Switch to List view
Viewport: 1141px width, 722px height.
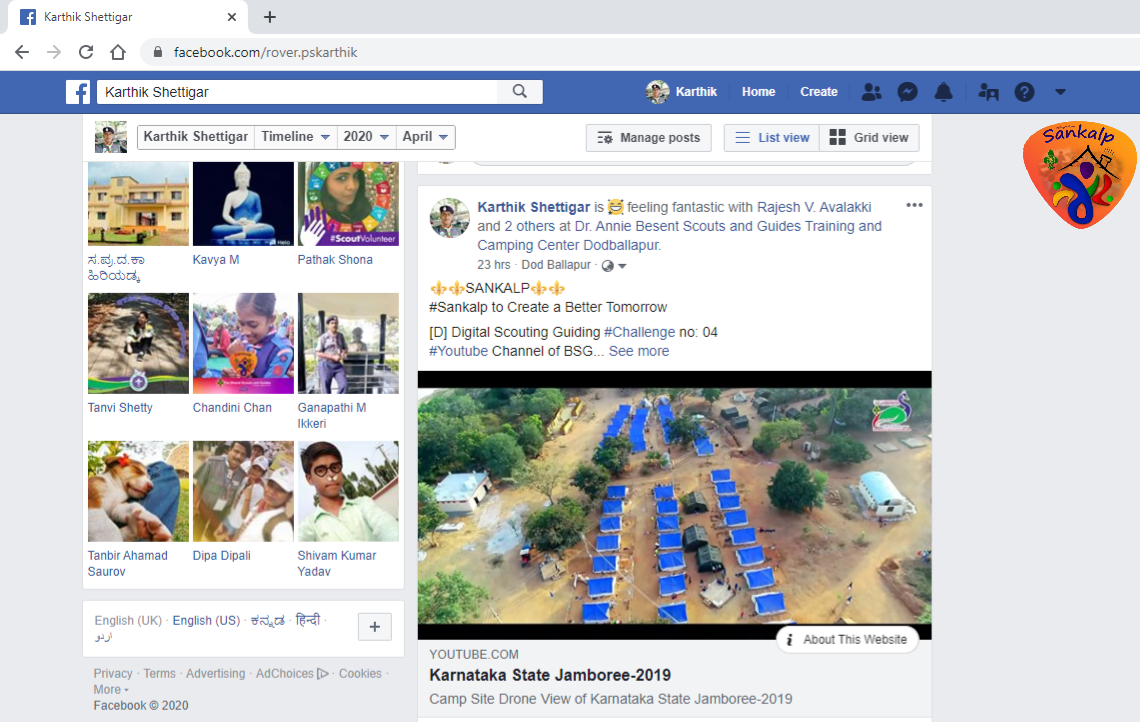[771, 138]
